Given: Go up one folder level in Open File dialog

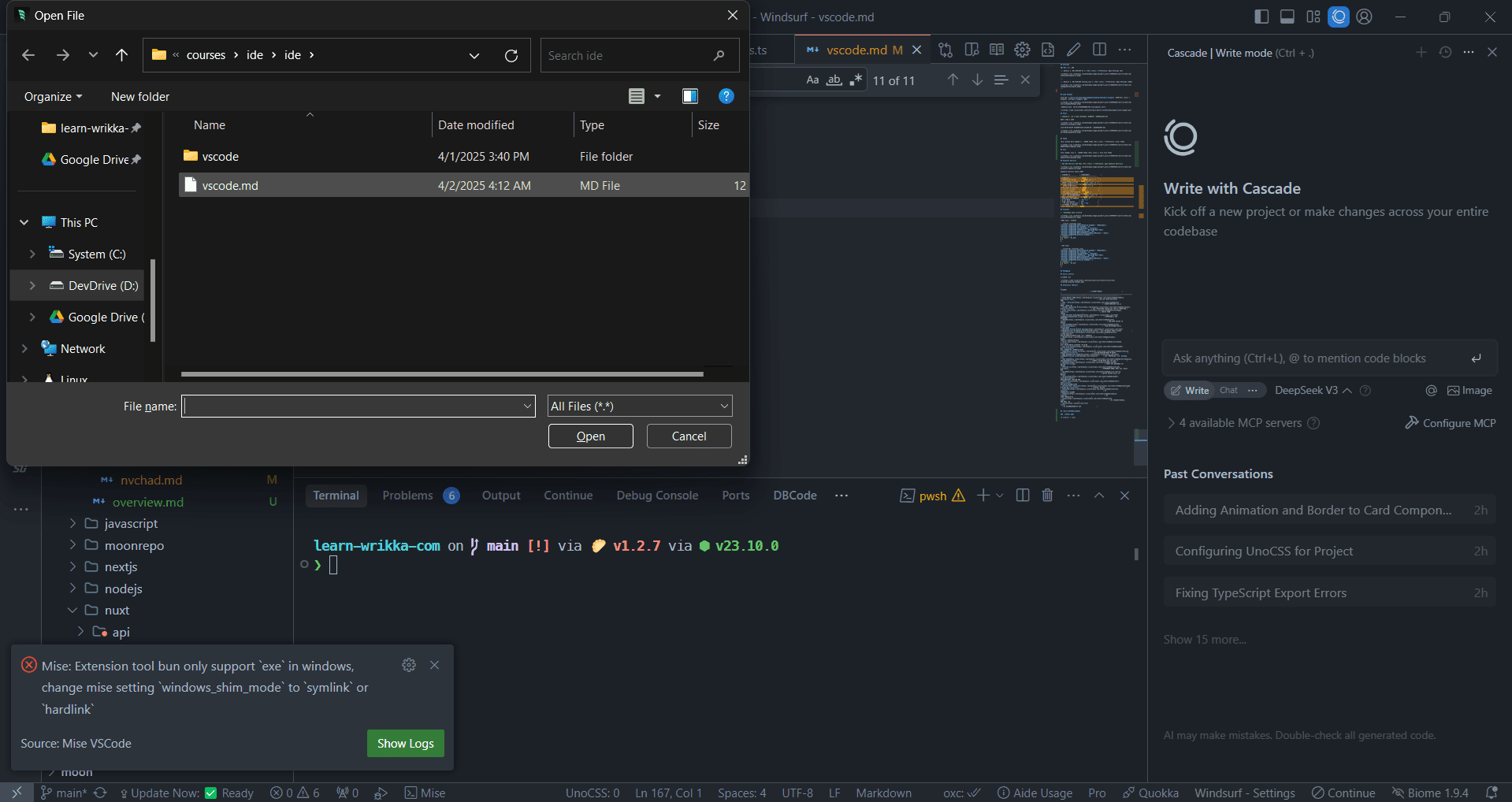Looking at the screenshot, I should pos(121,55).
